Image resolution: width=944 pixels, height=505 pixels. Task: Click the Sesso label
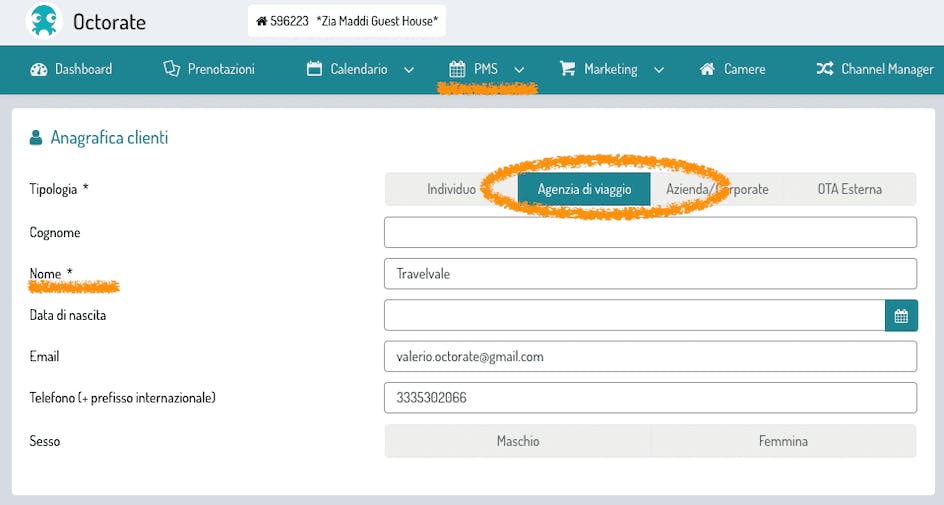[x=45, y=441]
